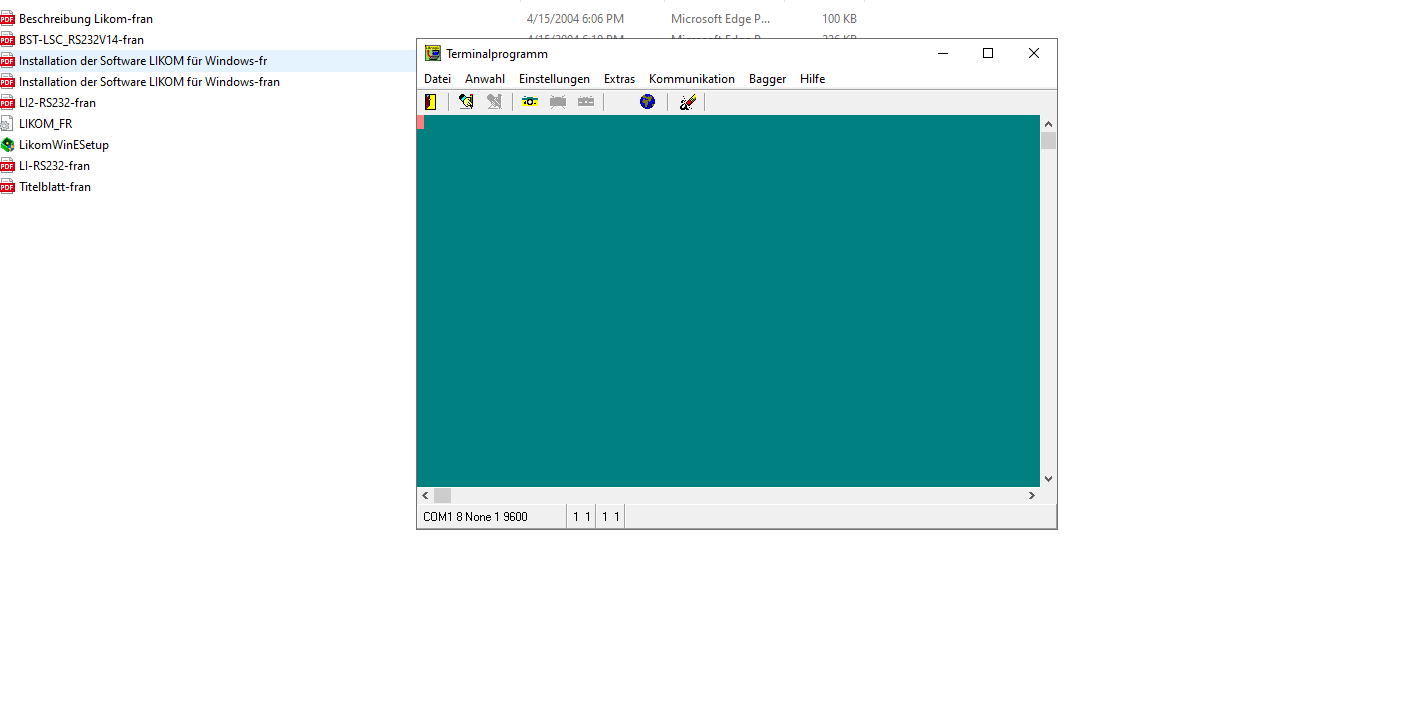
Task: Click the 'Microsoft Edge P...' type in the Beschreibung Likom-fran row
Action: pos(721,19)
